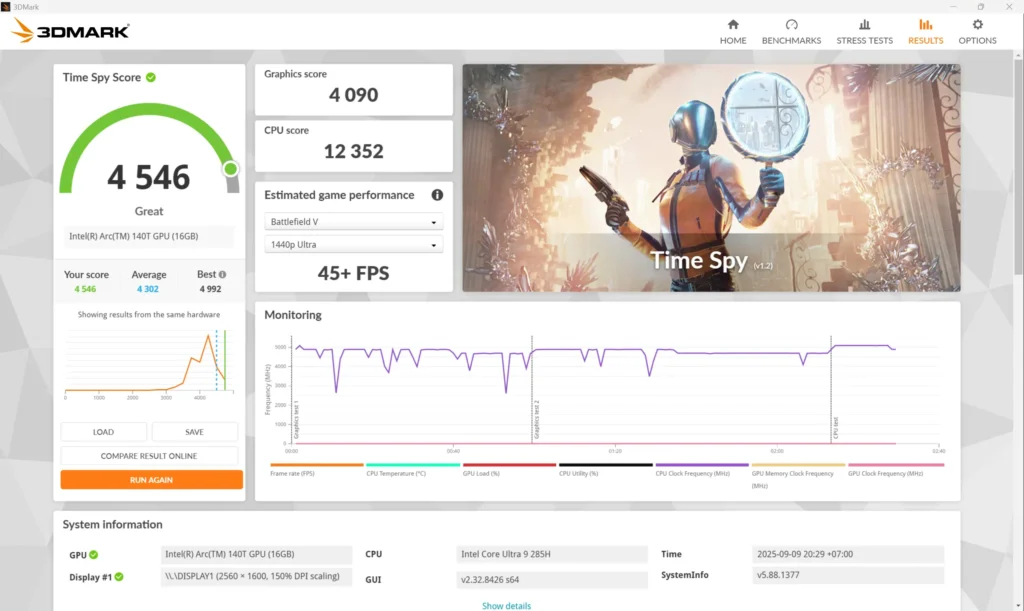Click the info icon beside Best score
Image resolution: width=1024 pixels, height=611 pixels.
(222, 273)
